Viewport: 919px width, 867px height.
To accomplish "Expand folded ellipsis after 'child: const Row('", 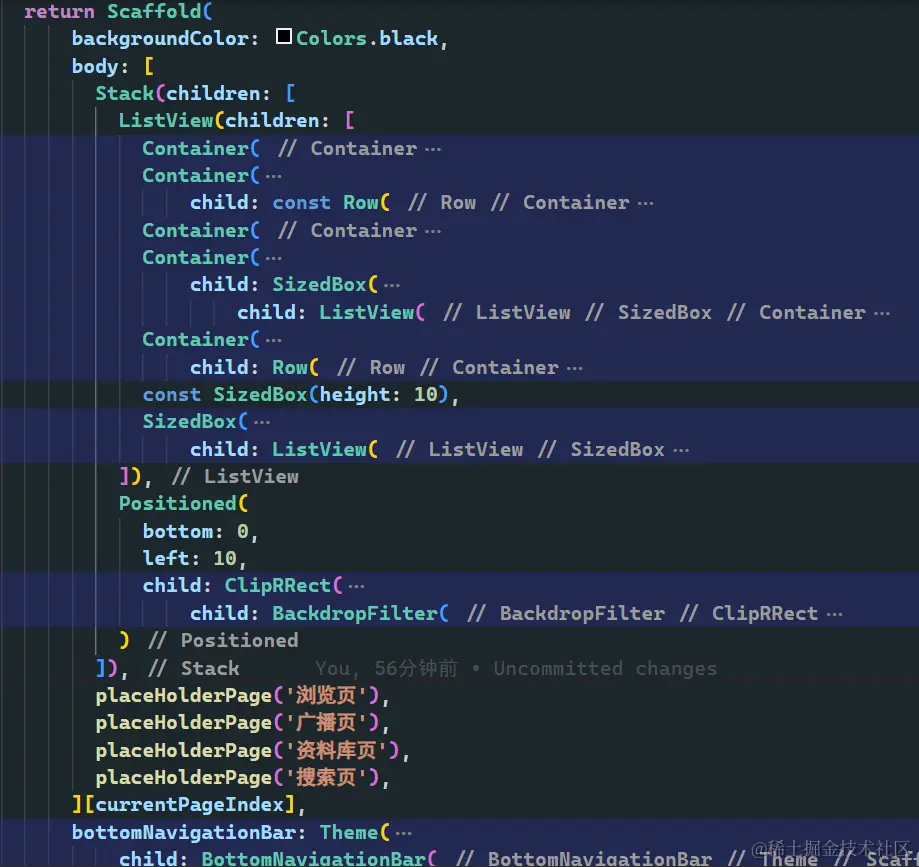I will 645,203.
